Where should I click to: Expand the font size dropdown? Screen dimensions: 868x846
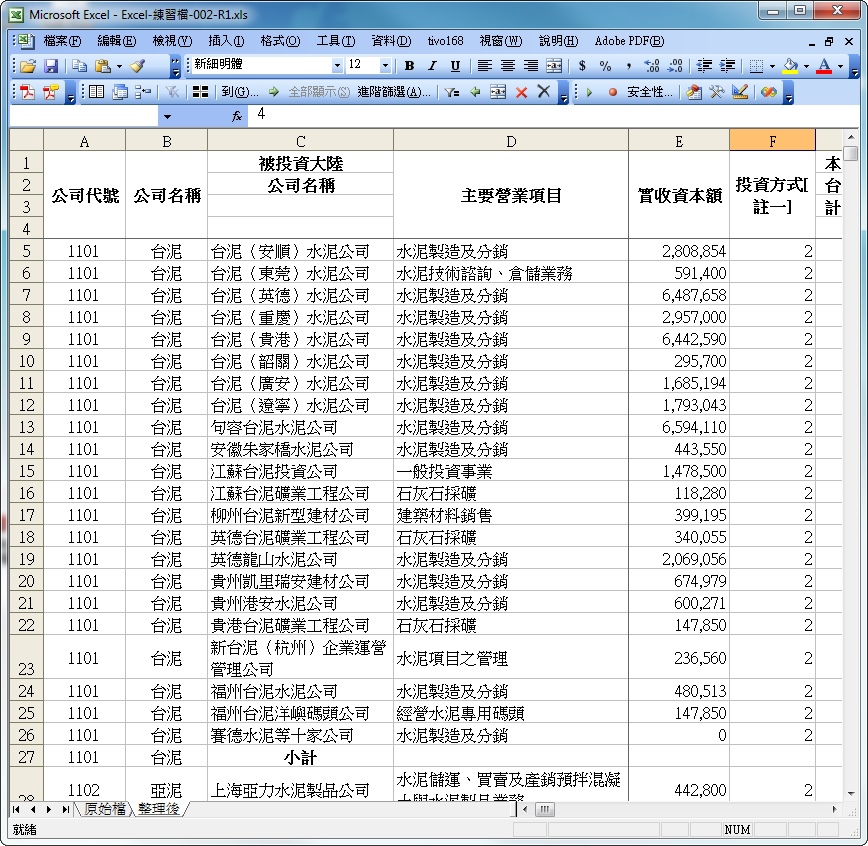tap(385, 65)
